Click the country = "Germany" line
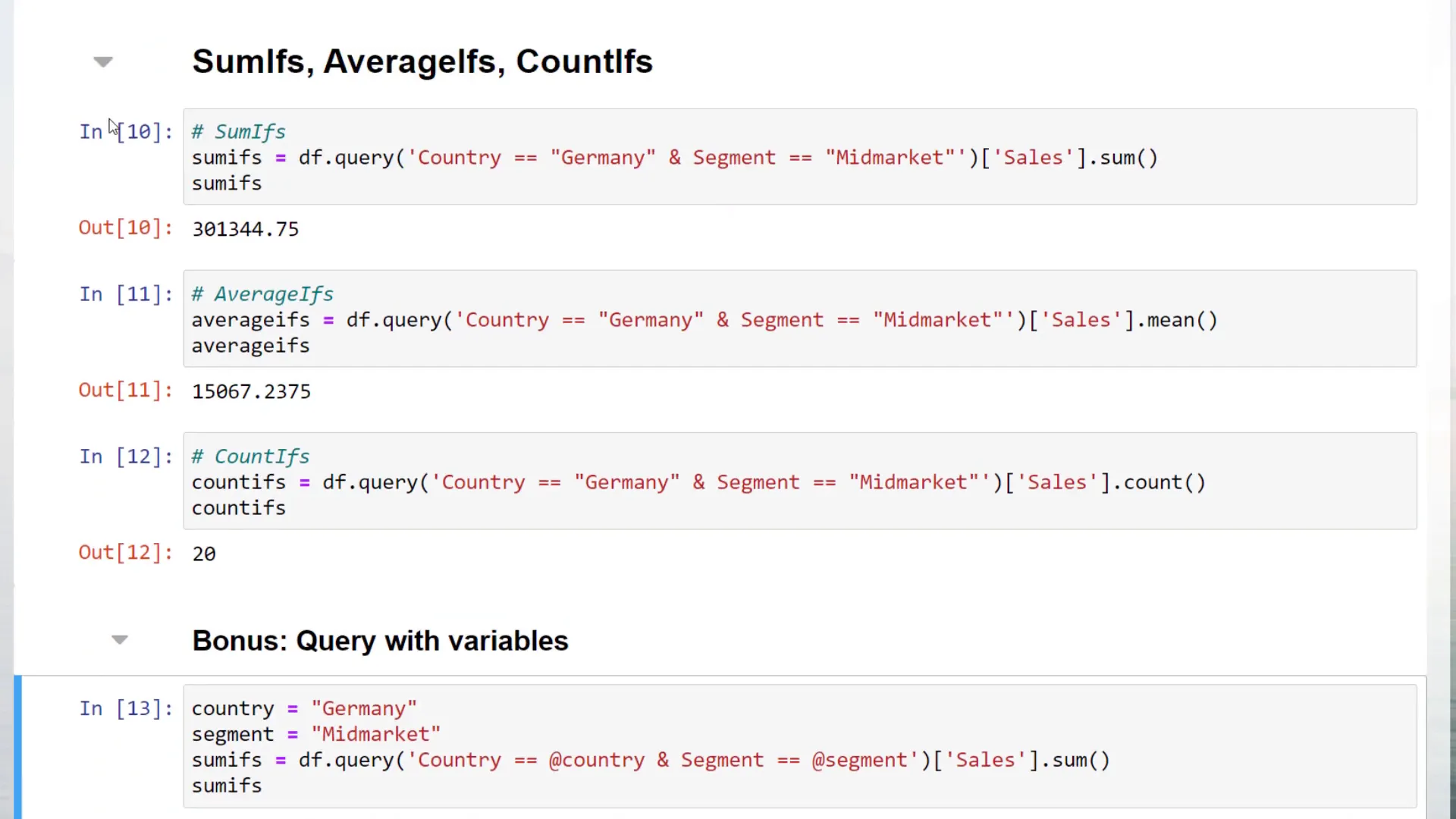1456x819 pixels. 304,708
